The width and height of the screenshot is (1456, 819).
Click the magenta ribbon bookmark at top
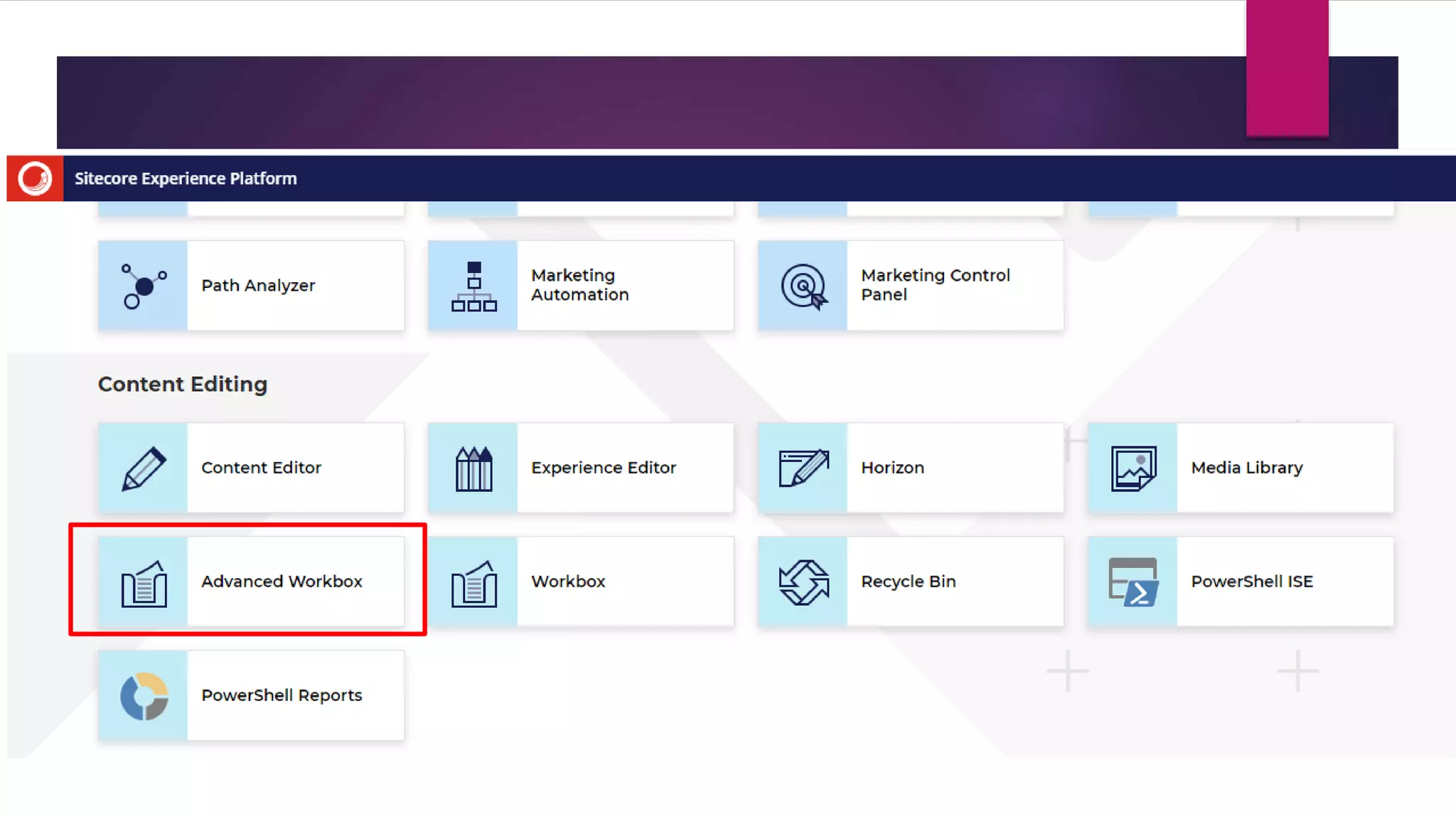tap(1287, 68)
